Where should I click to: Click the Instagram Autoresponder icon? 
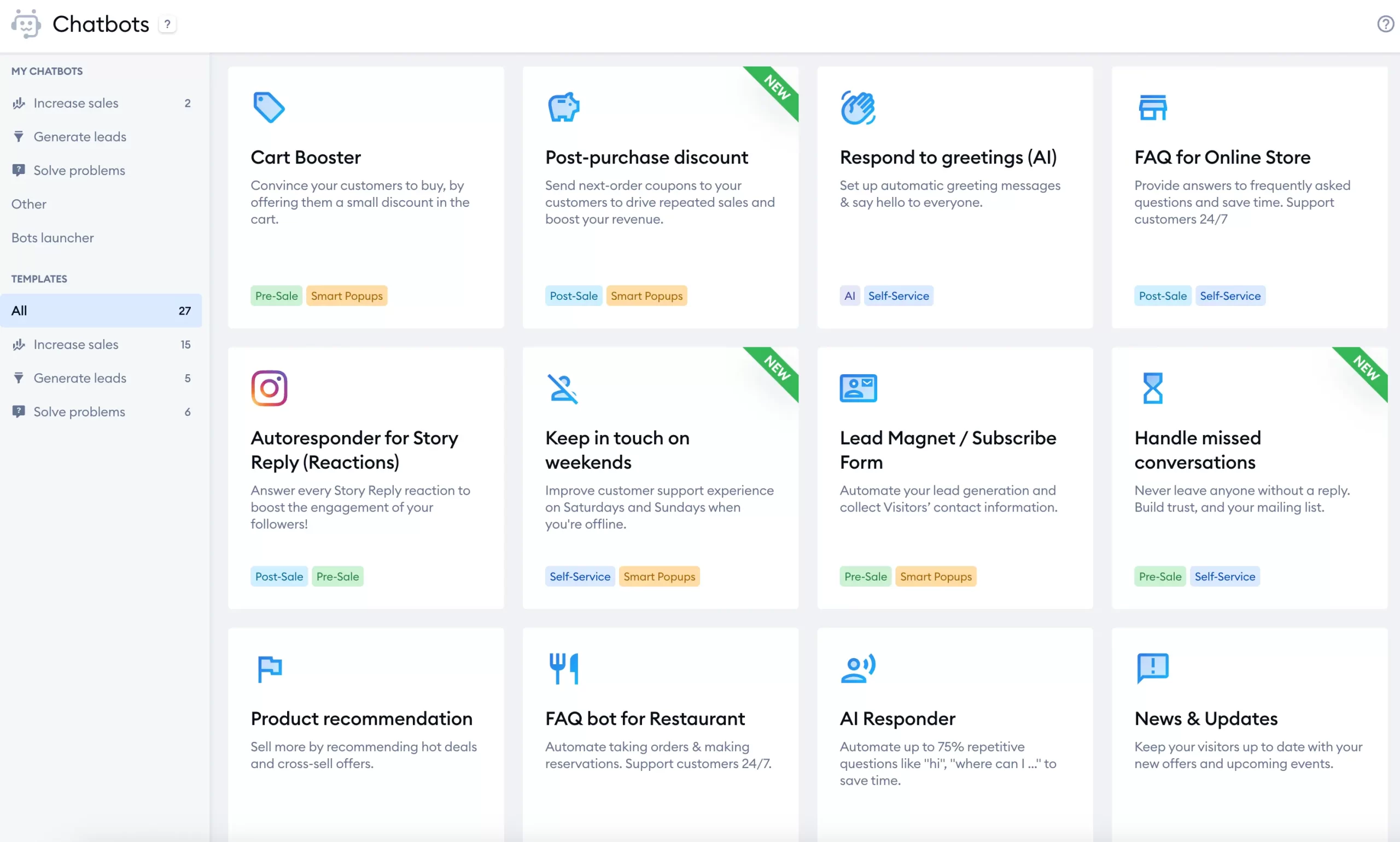(x=269, y=388)
